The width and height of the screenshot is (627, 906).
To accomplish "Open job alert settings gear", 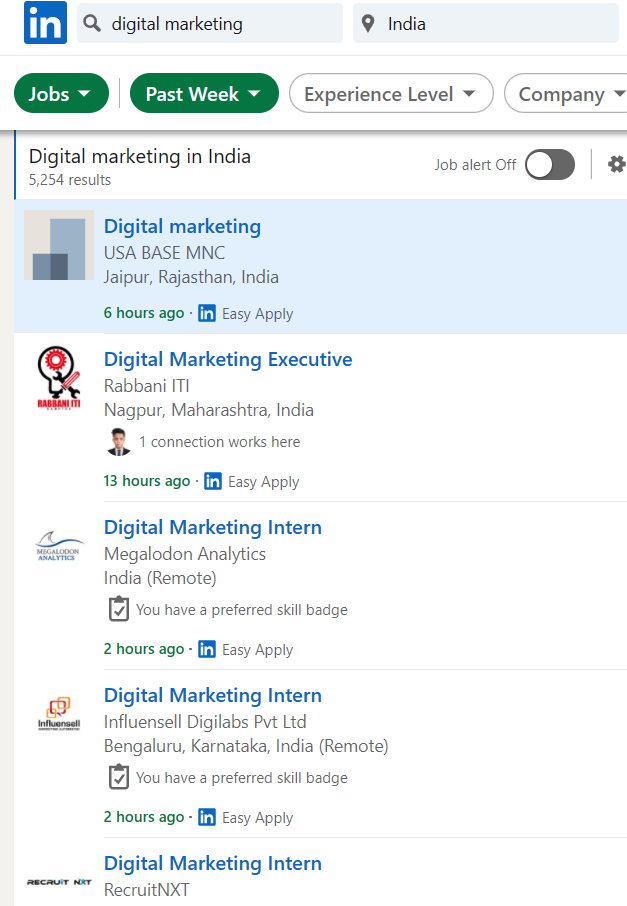I will point(616,164).
